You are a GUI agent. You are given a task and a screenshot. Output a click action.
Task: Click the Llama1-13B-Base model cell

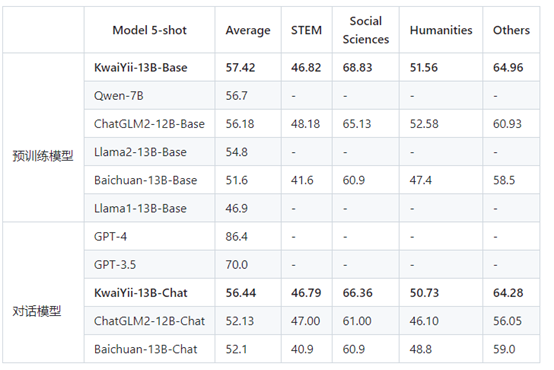point(140,208)
